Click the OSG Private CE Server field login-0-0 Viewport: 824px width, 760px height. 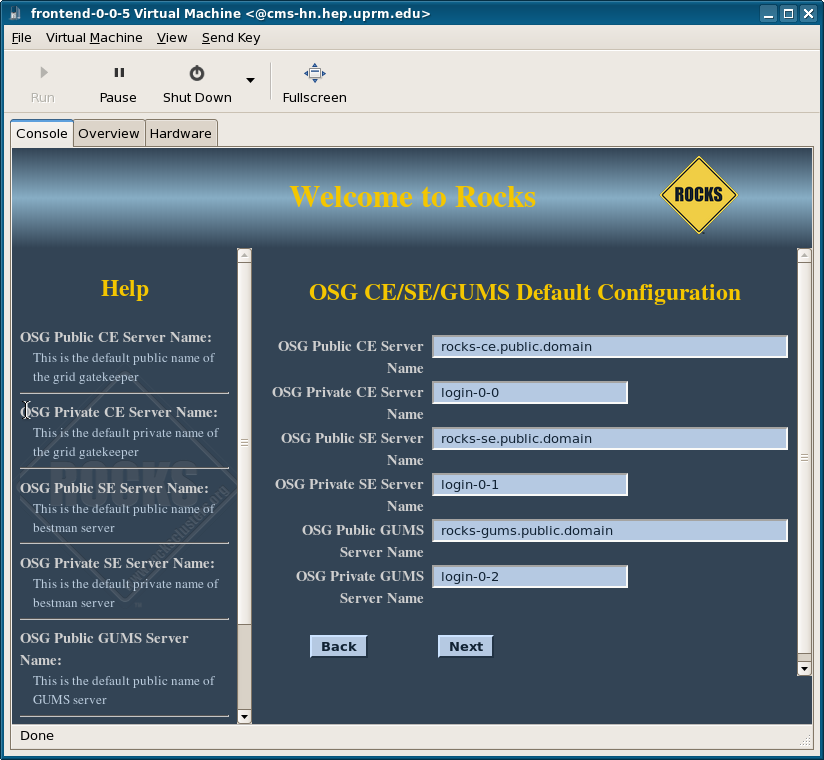[529, 393]
